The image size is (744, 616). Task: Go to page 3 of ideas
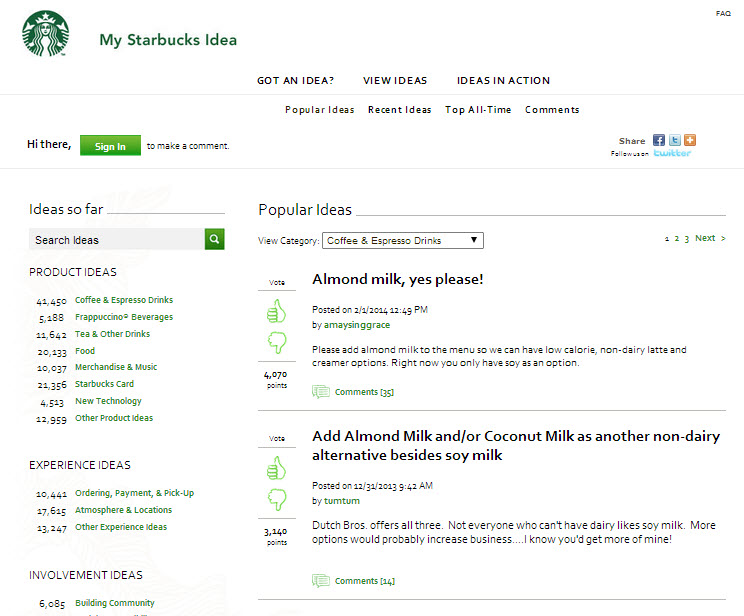point(687,239)
